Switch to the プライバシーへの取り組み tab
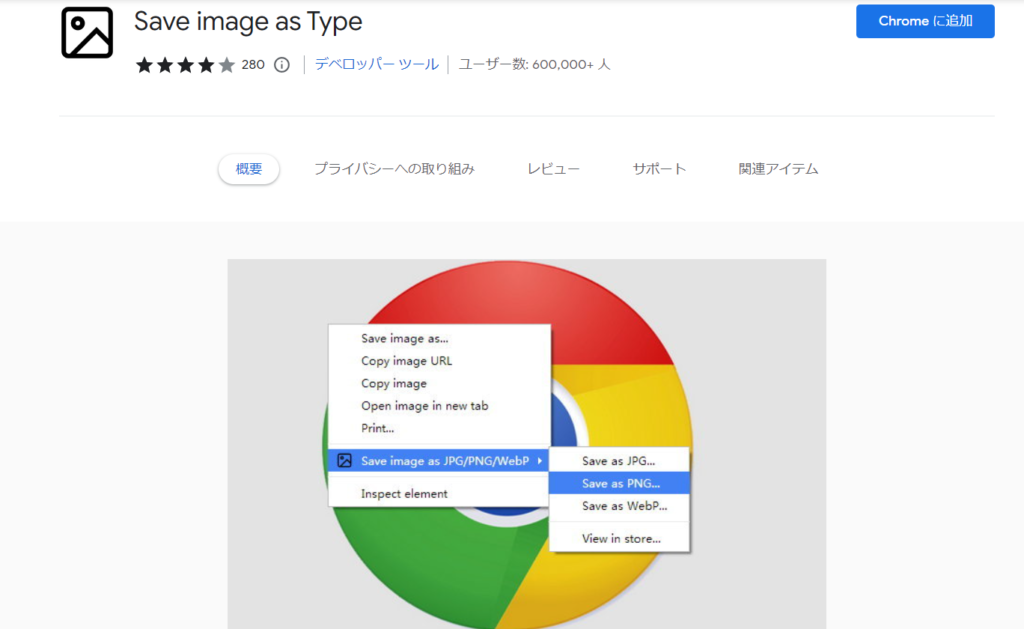This screenshot has width=1024, height=629. 394,169
